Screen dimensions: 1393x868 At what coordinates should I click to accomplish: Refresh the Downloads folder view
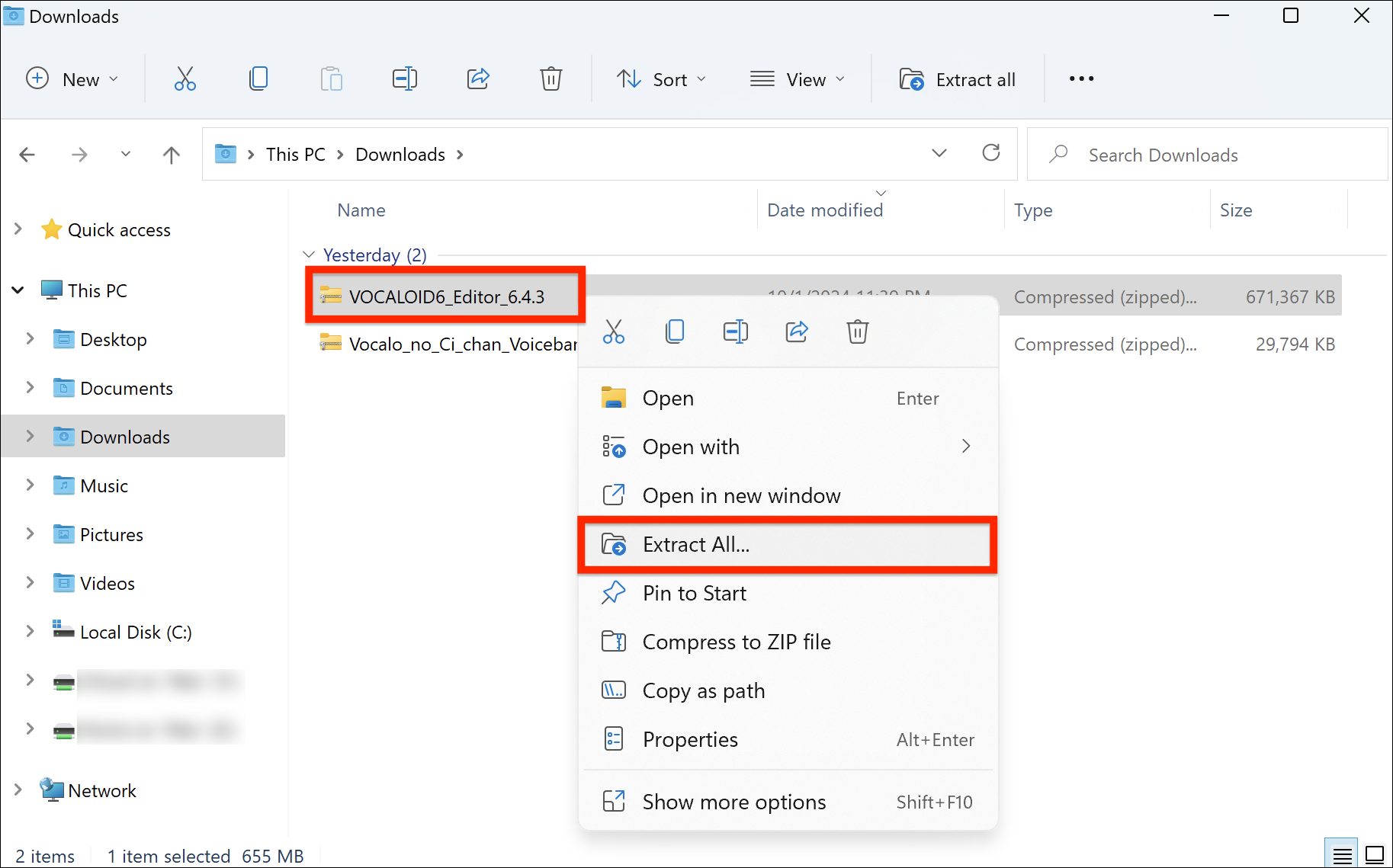[990, 154]
